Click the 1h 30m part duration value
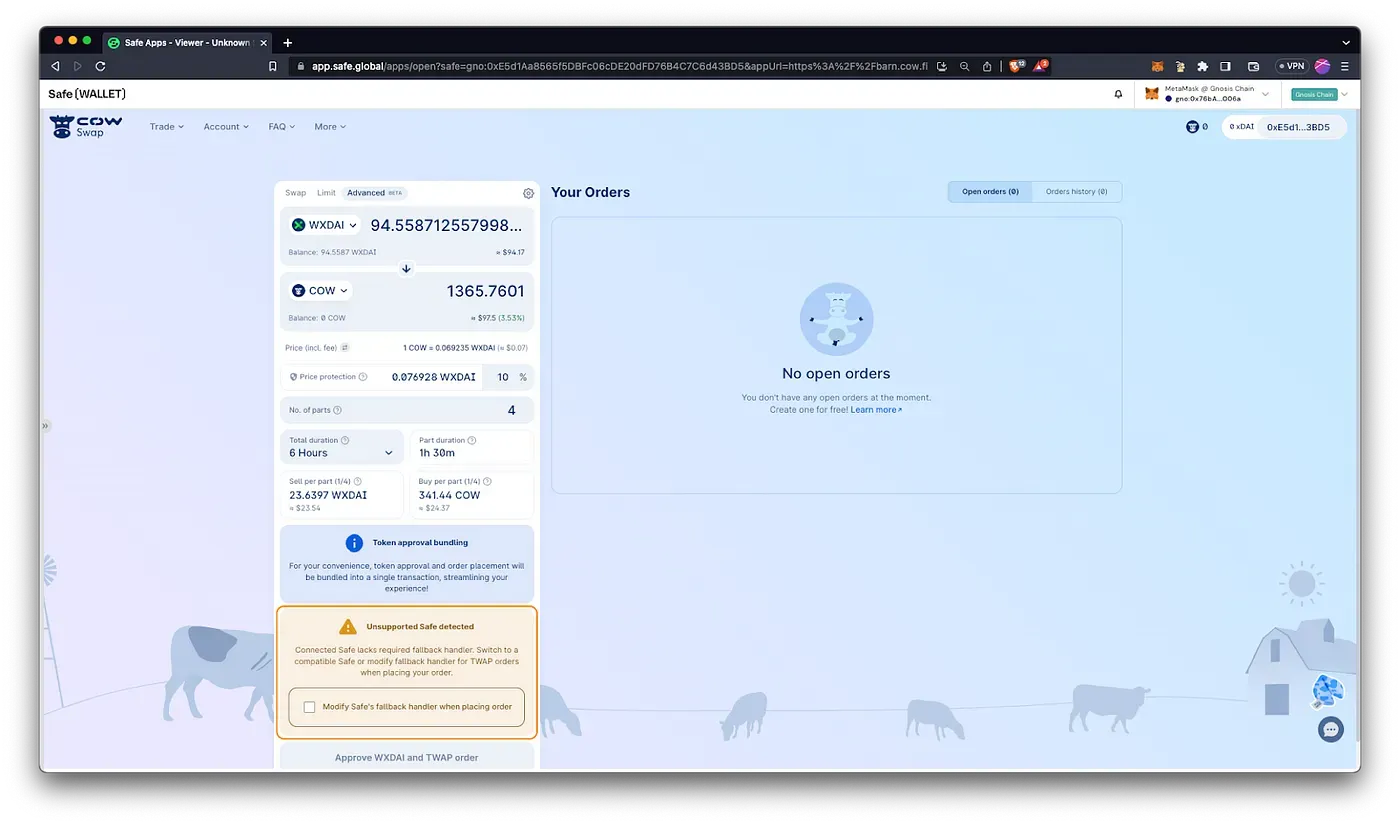This screenshot has height=824, width=1400. [437, 453]
